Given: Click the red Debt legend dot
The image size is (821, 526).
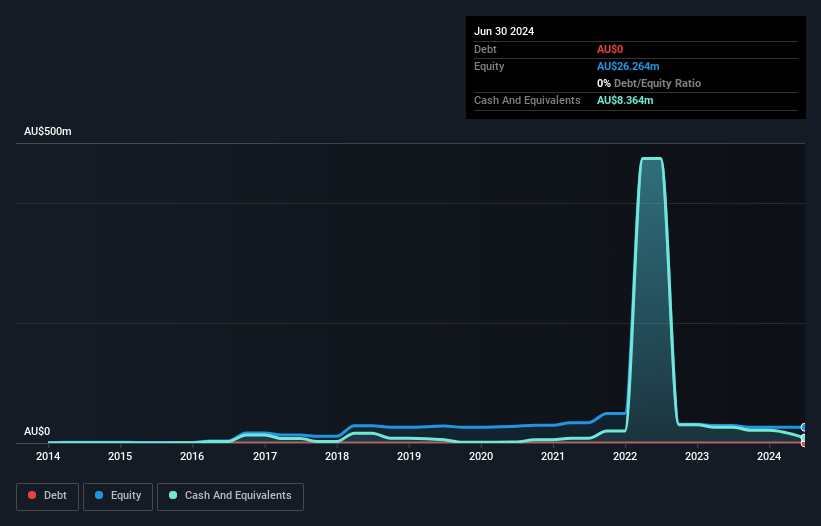Looking at the screenshot, I should pyautogui.click(x=32, y=495).
